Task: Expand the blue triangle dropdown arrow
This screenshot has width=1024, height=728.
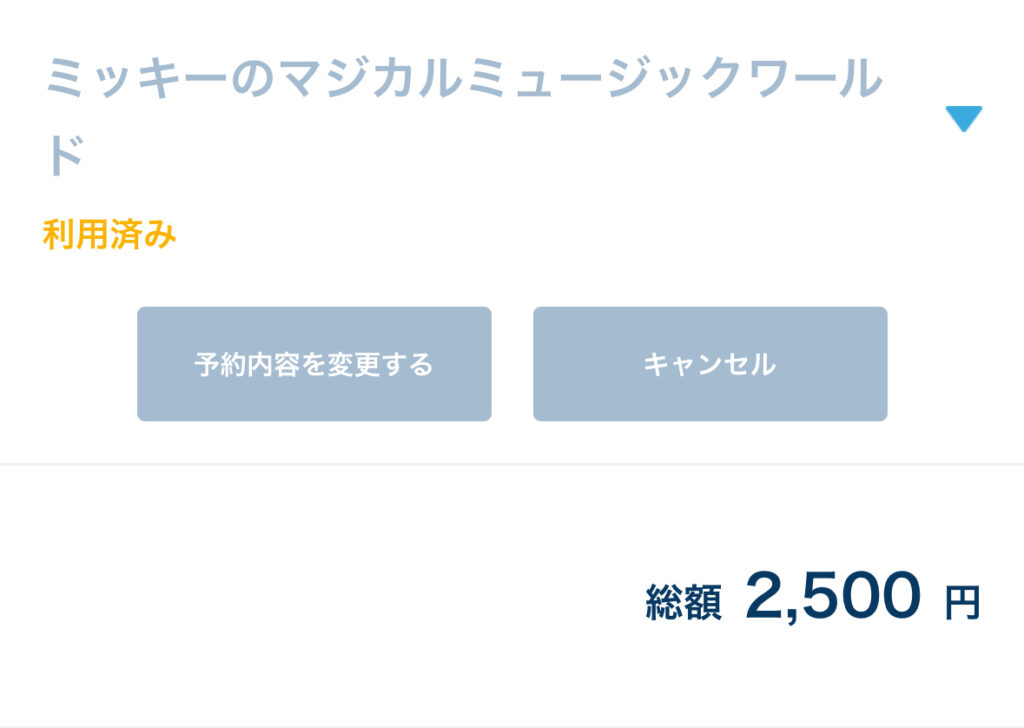Action: point(964,119)
